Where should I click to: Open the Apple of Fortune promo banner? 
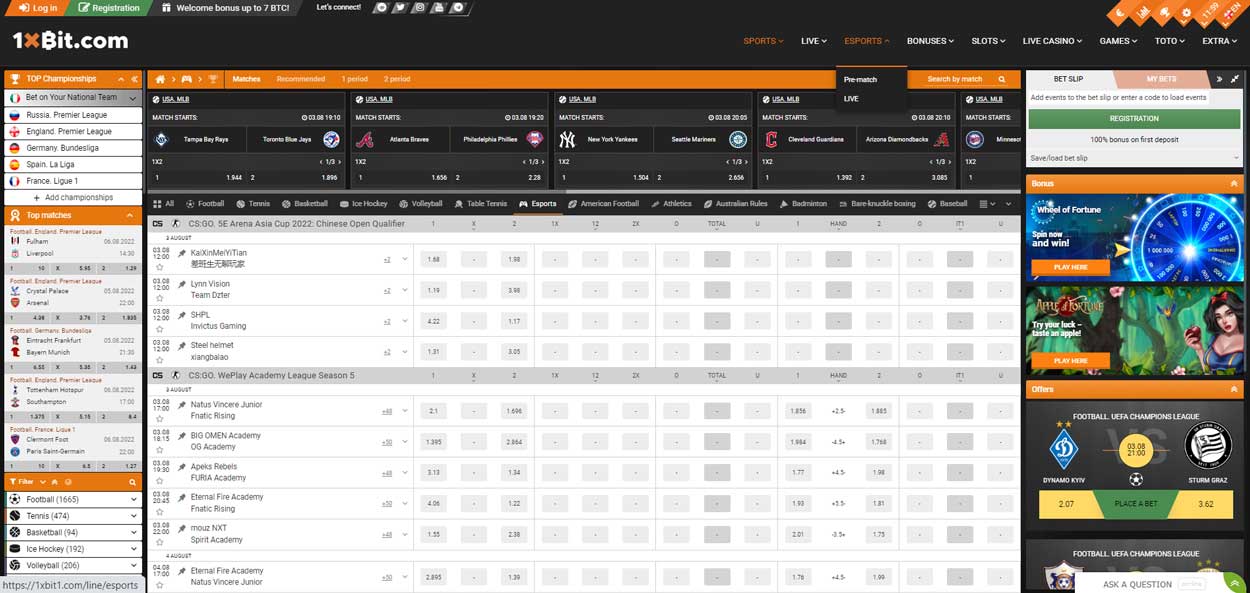click(1134, 331)
